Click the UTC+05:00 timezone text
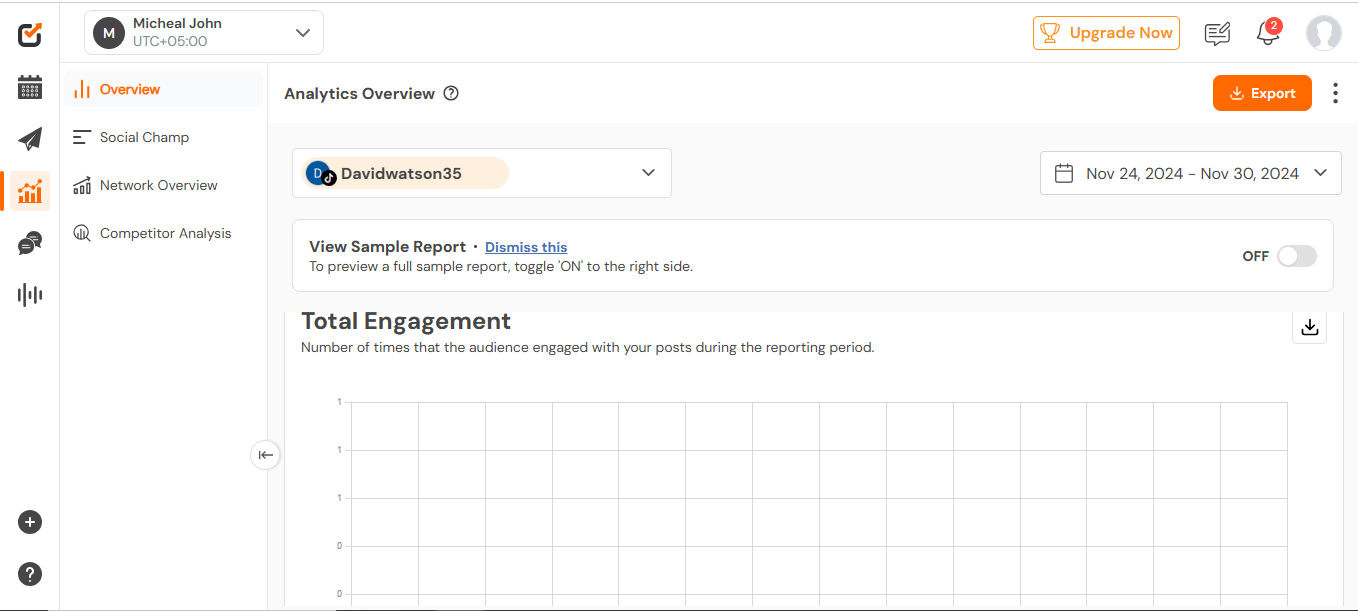Image resolution: width=1358 pixels, height=611 pixels. tap(170, 42)
